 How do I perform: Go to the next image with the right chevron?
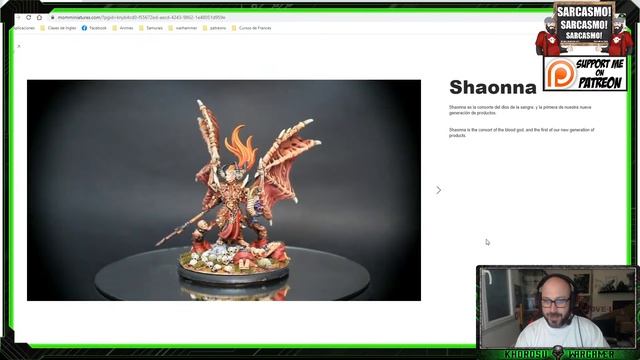[x=438, y=190]
